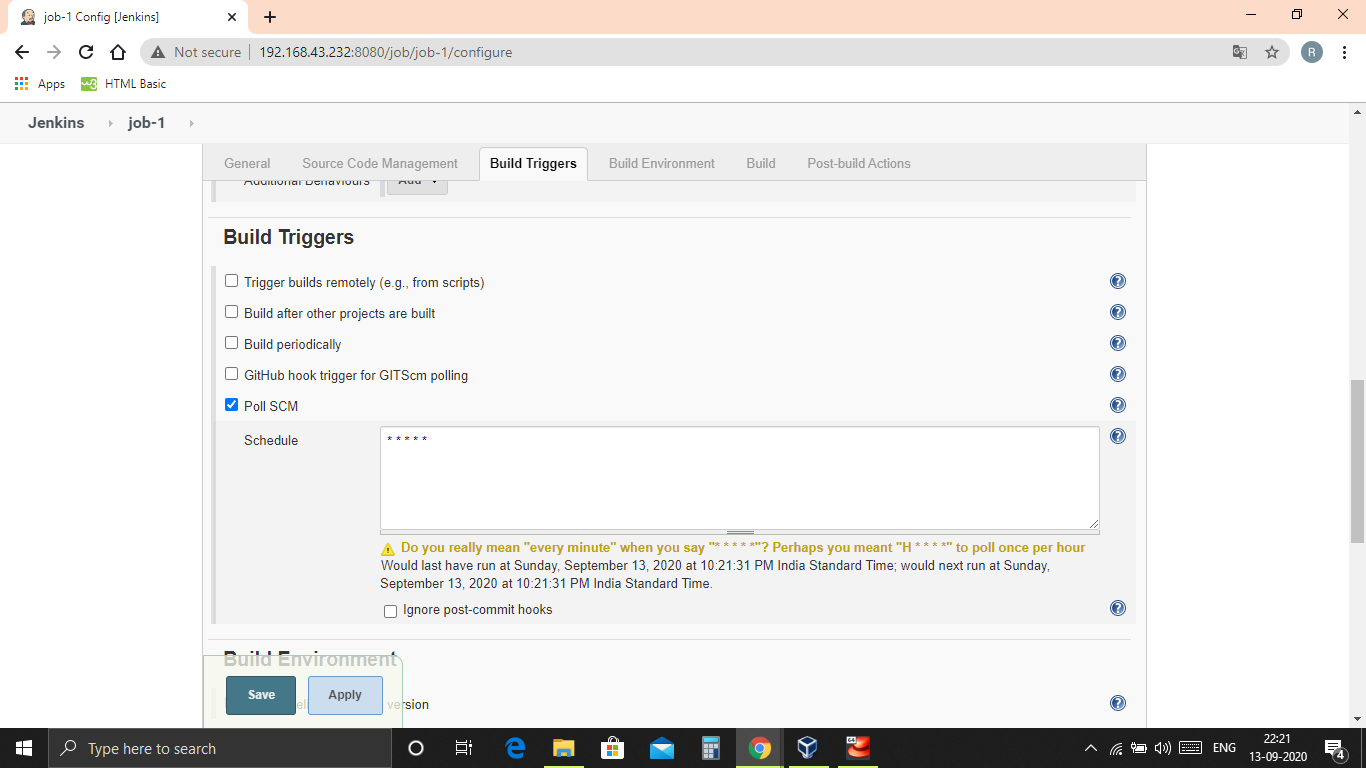The image size is (1366, 768).
Task: Open Windows Start menu
Action: [x=24, y=748]
